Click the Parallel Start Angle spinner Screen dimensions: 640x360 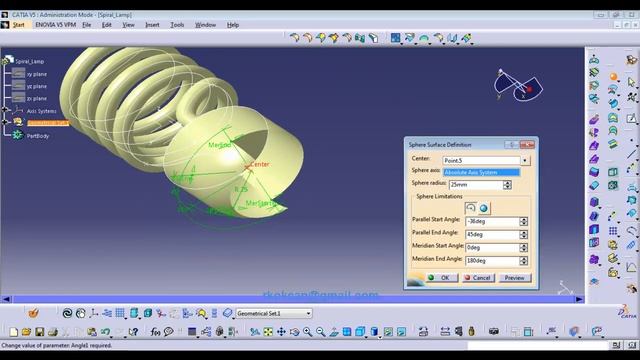pyautogui.click(x=524, y=221)
